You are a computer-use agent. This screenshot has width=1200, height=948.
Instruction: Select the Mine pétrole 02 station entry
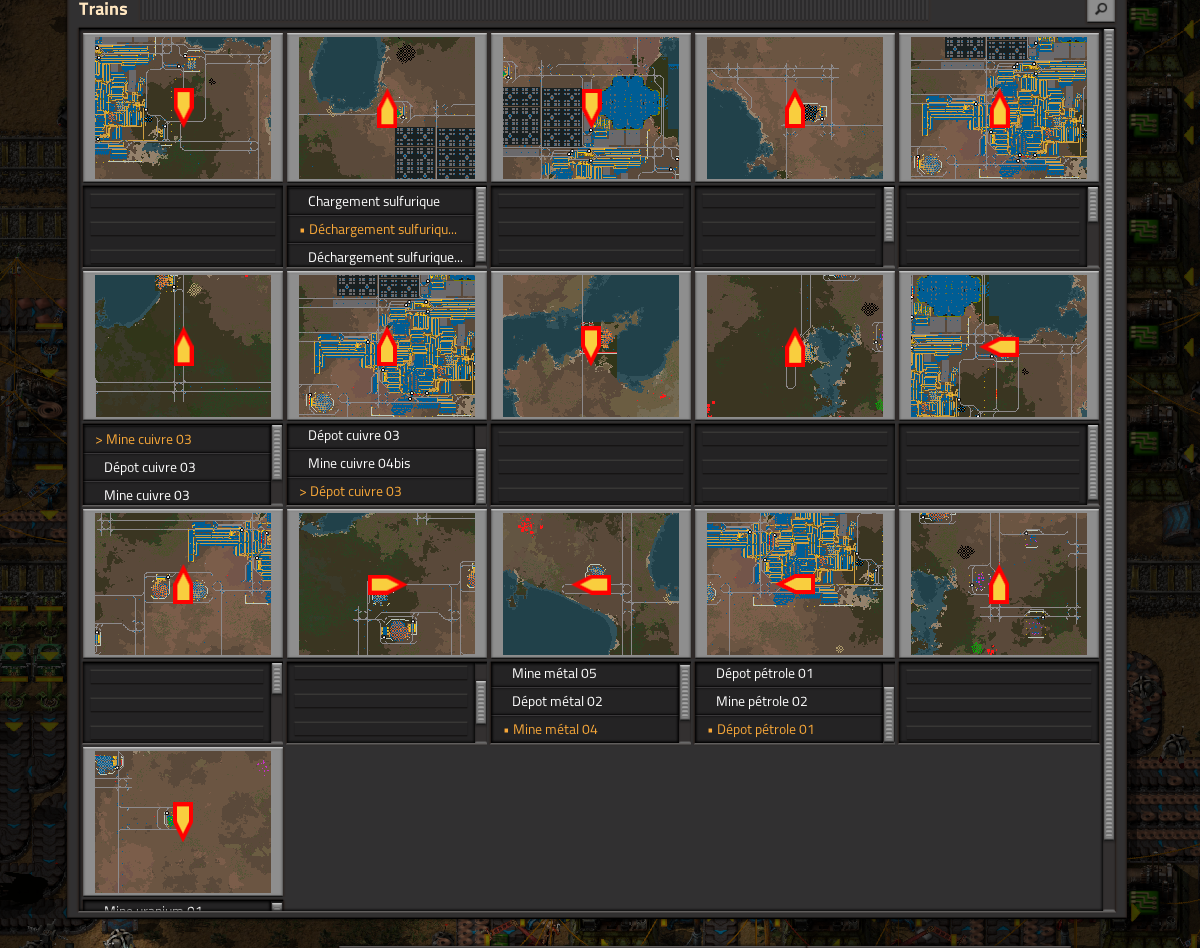tap(789, 701)
